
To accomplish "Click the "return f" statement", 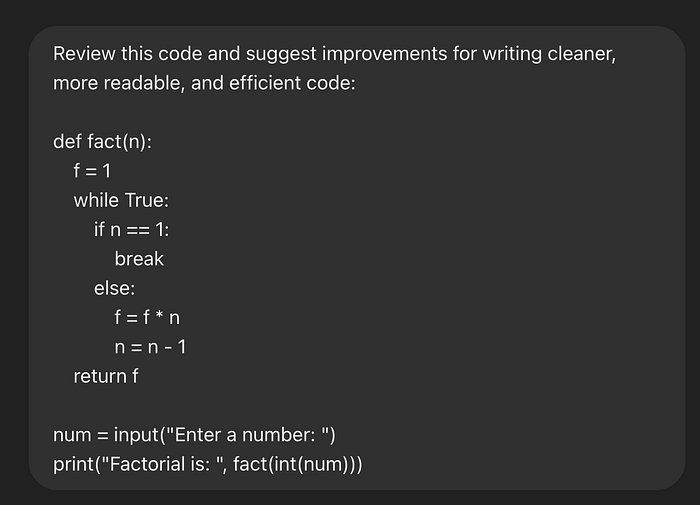I will click(100, 377).
